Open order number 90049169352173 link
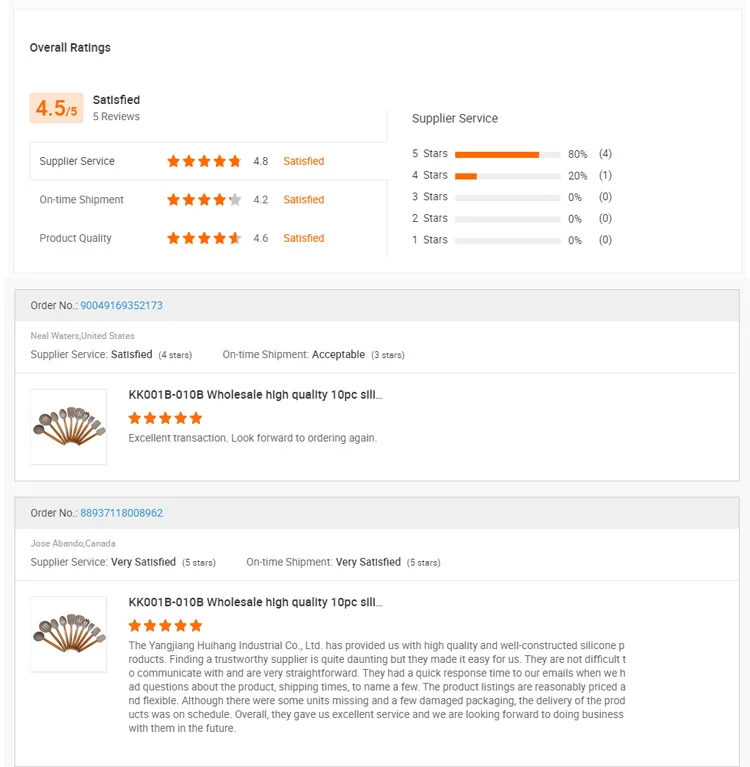This screenshot has width=750, height=767. [x=121, y=305]
